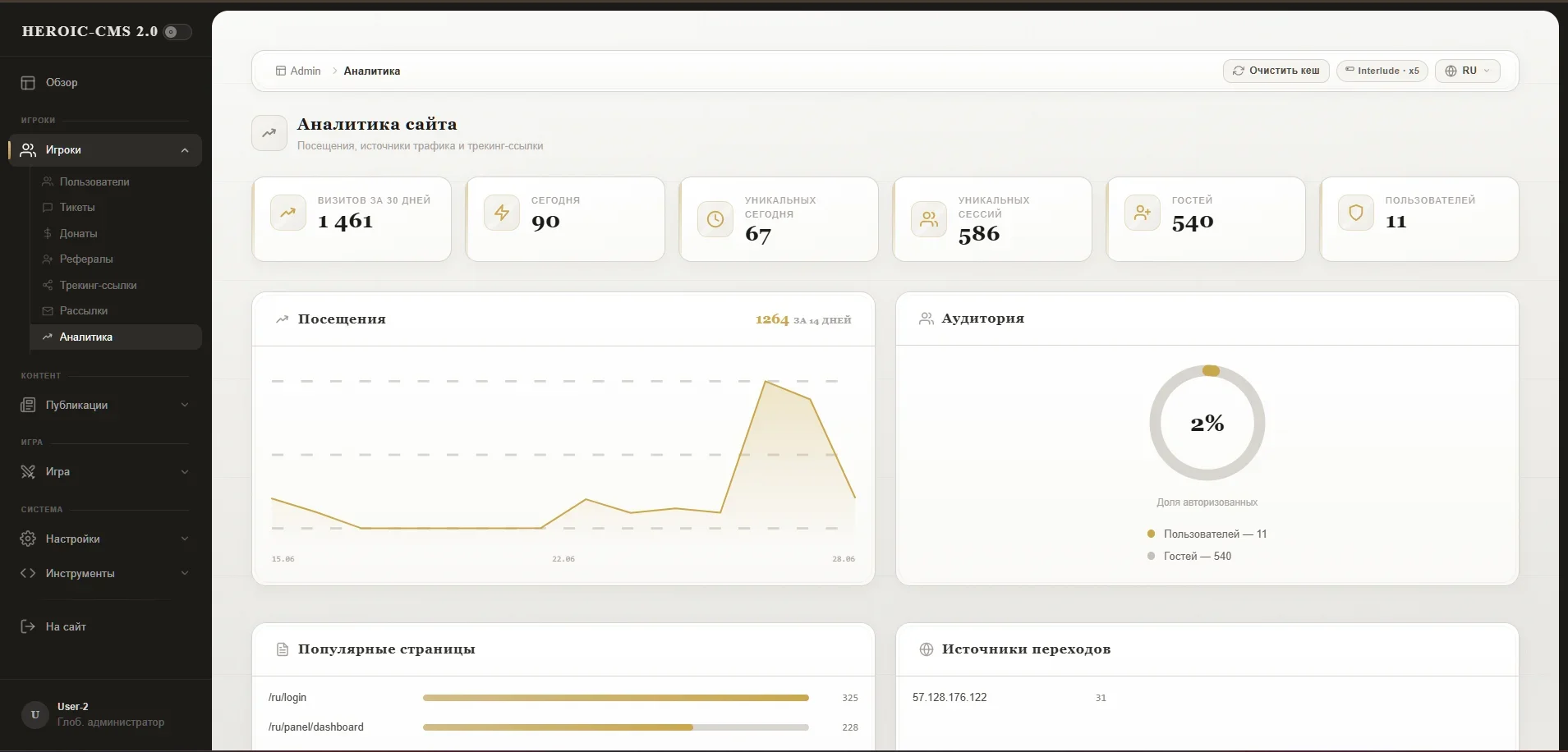The width and height of the screenshot is (1568, 752).
Task: Click the Аудитория panel users icon
Action: 927,319
